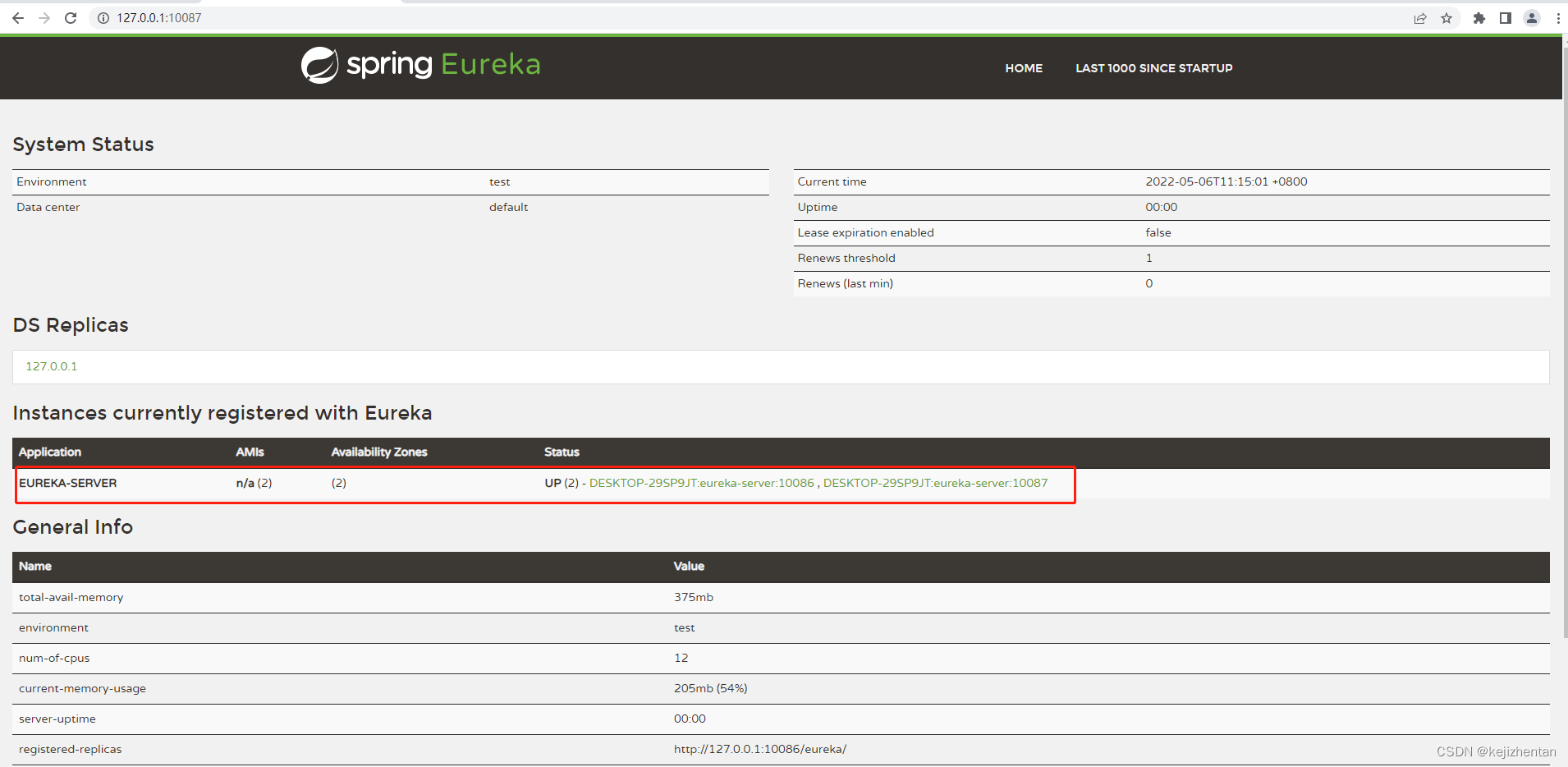Viewport: 1568px width, 767px height.
Task: Click the server-uptime row name
Action: coord(57,719)
